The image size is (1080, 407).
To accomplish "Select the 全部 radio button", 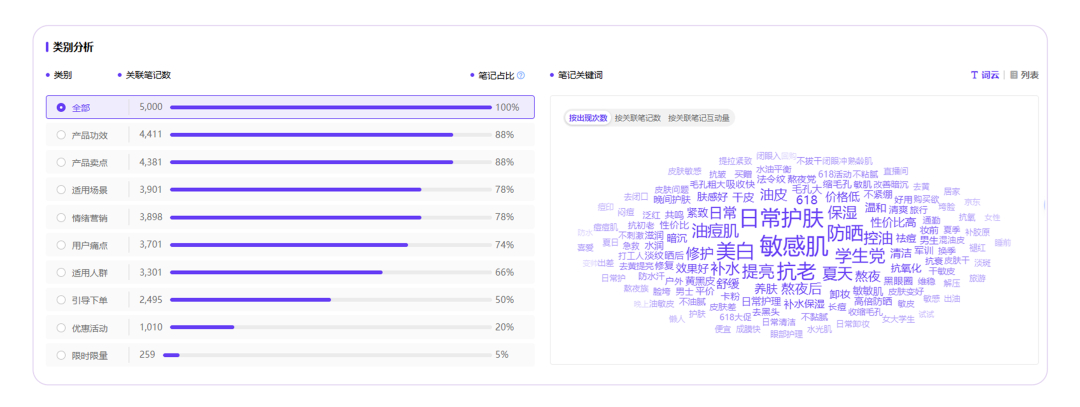I will point(61,107).
